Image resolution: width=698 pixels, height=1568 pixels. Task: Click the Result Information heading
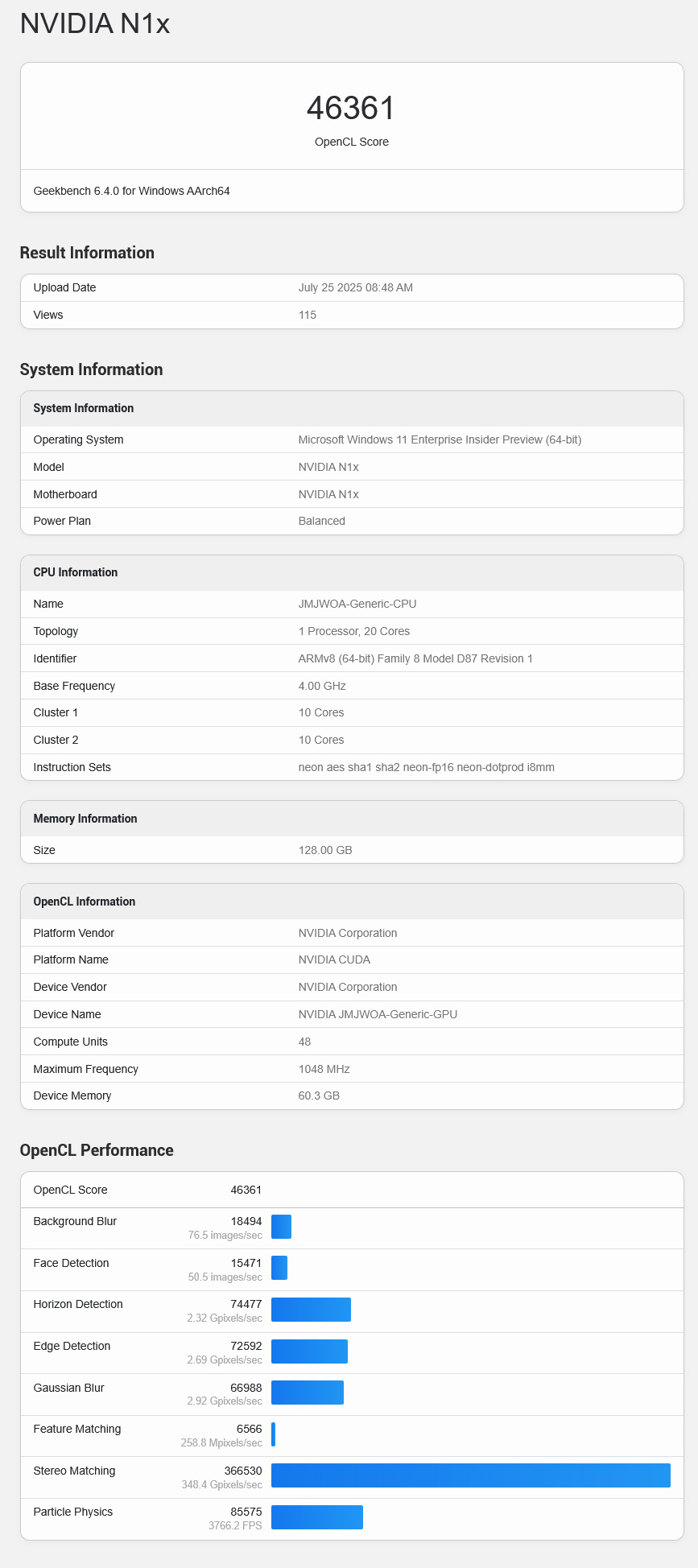coord(87,253)
